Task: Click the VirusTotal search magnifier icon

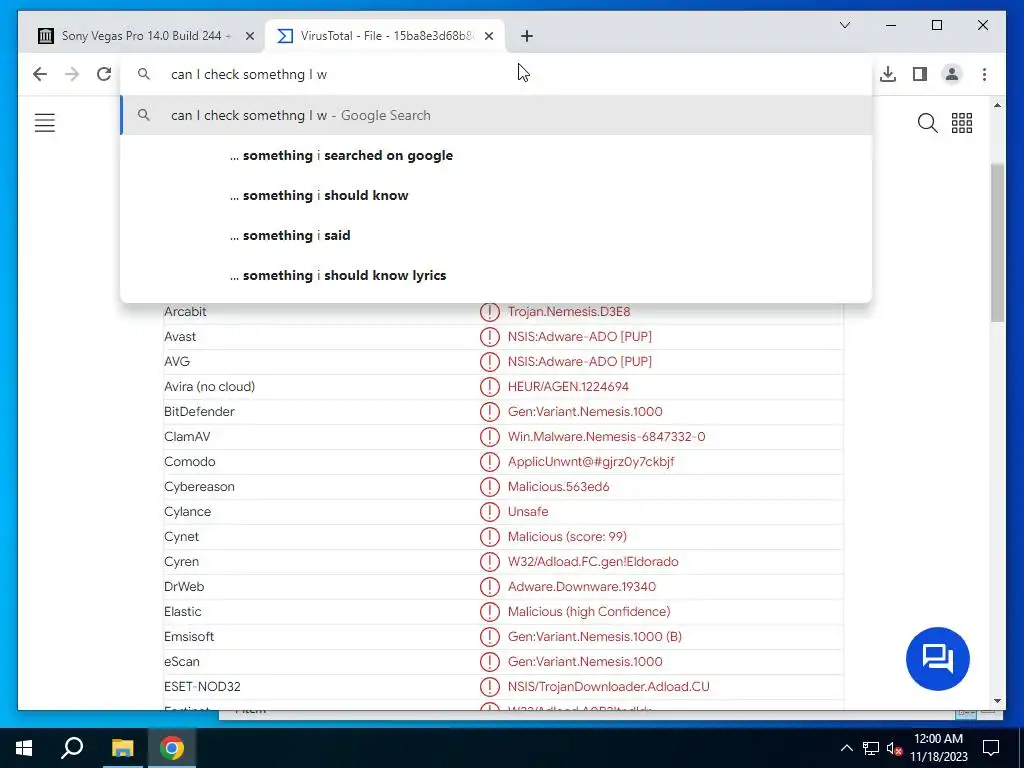Action: click(x=927, y=123)
